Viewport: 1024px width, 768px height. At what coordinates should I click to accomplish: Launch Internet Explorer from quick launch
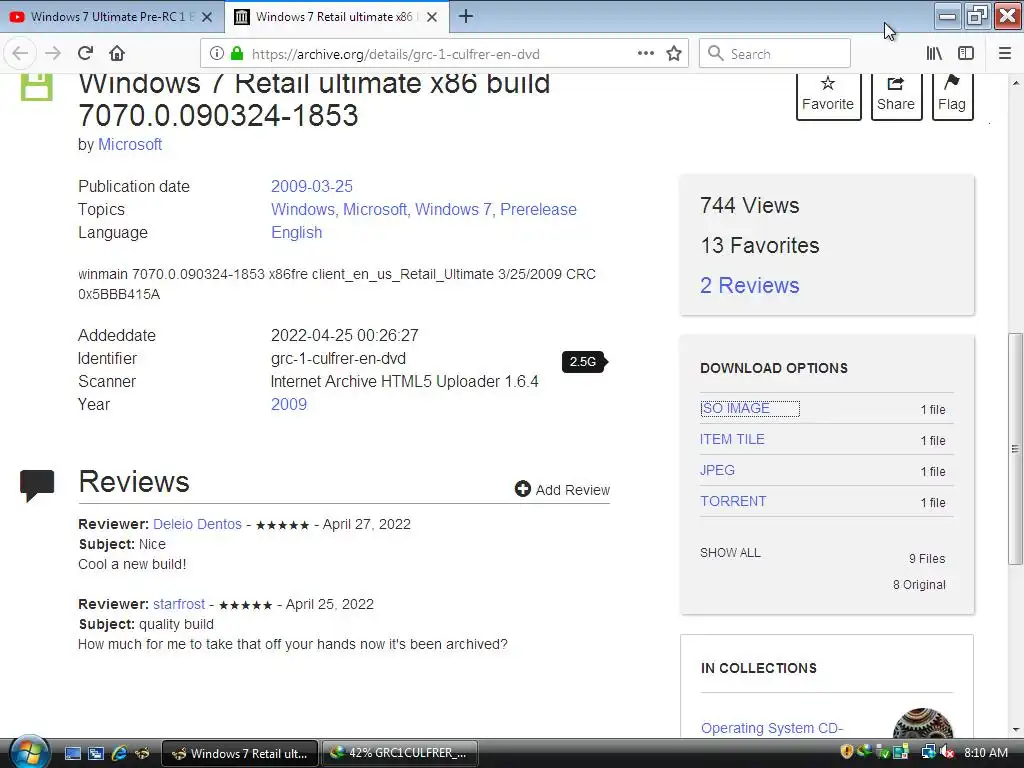pos(120,754)
